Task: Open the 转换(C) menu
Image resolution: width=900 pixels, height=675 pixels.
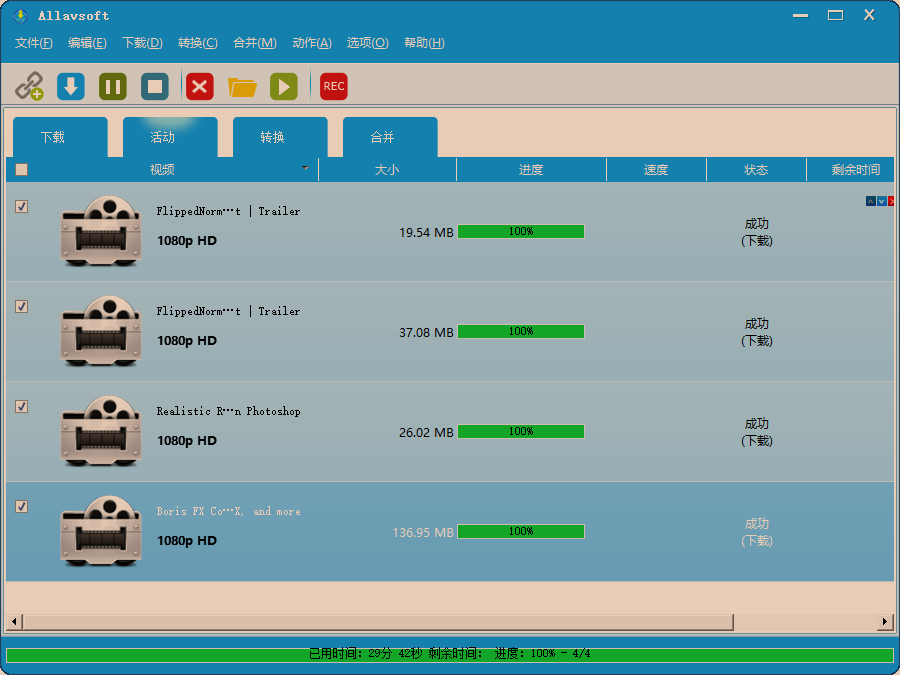Action: [197, 43]
